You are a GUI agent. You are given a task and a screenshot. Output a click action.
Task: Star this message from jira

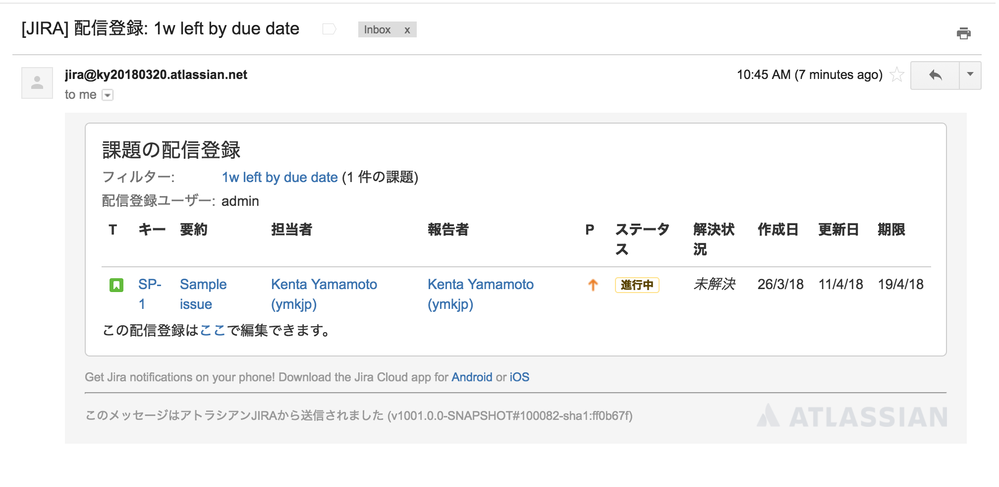(x=896, y=75)
